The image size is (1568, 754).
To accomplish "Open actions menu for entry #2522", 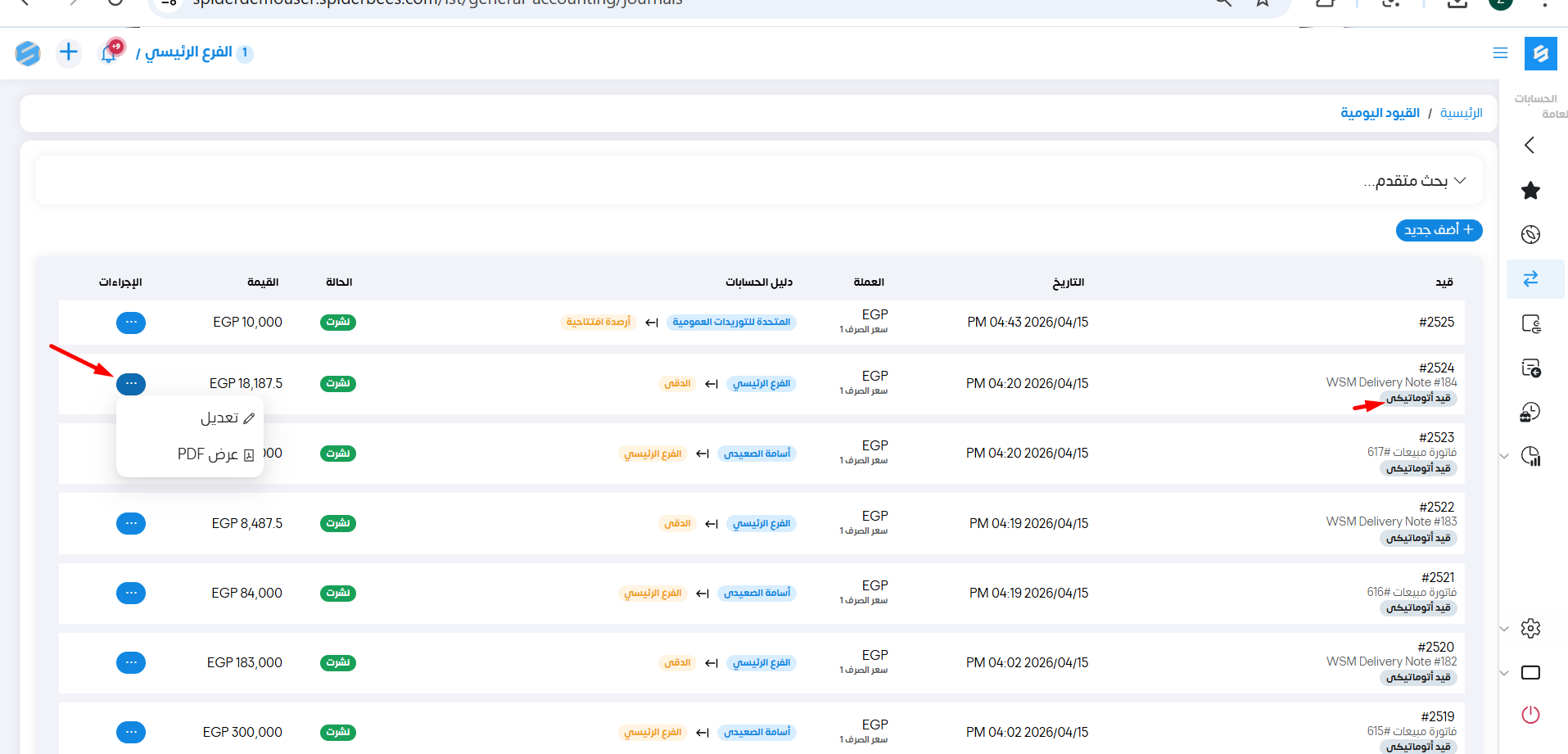I will click(x=131, y=523).
